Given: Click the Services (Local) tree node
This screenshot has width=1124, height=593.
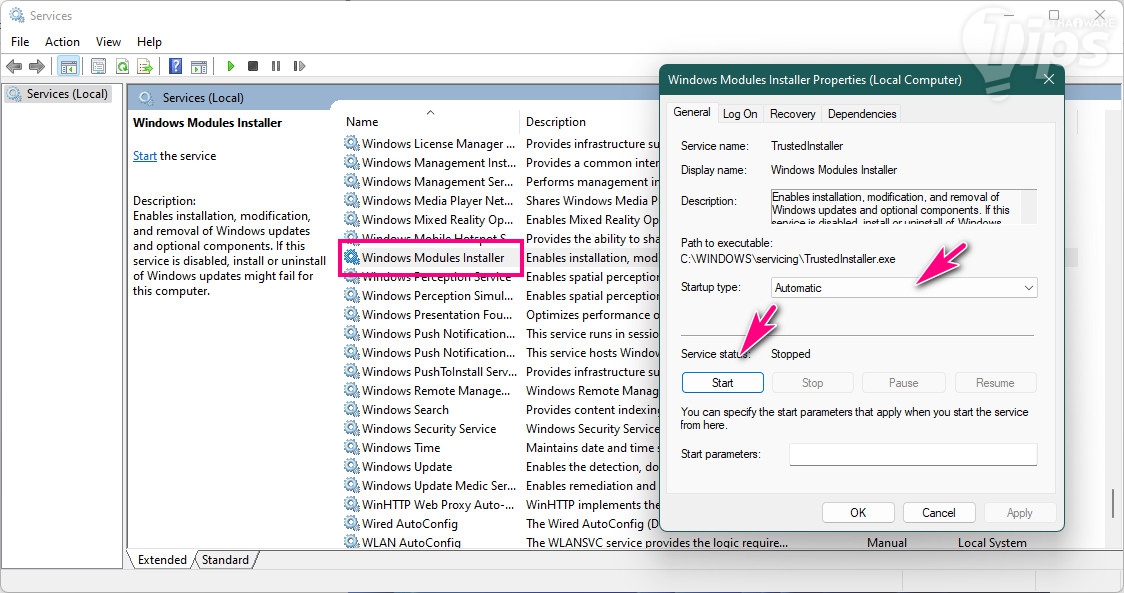Looking at the screenshot, I should coord(66,94).
